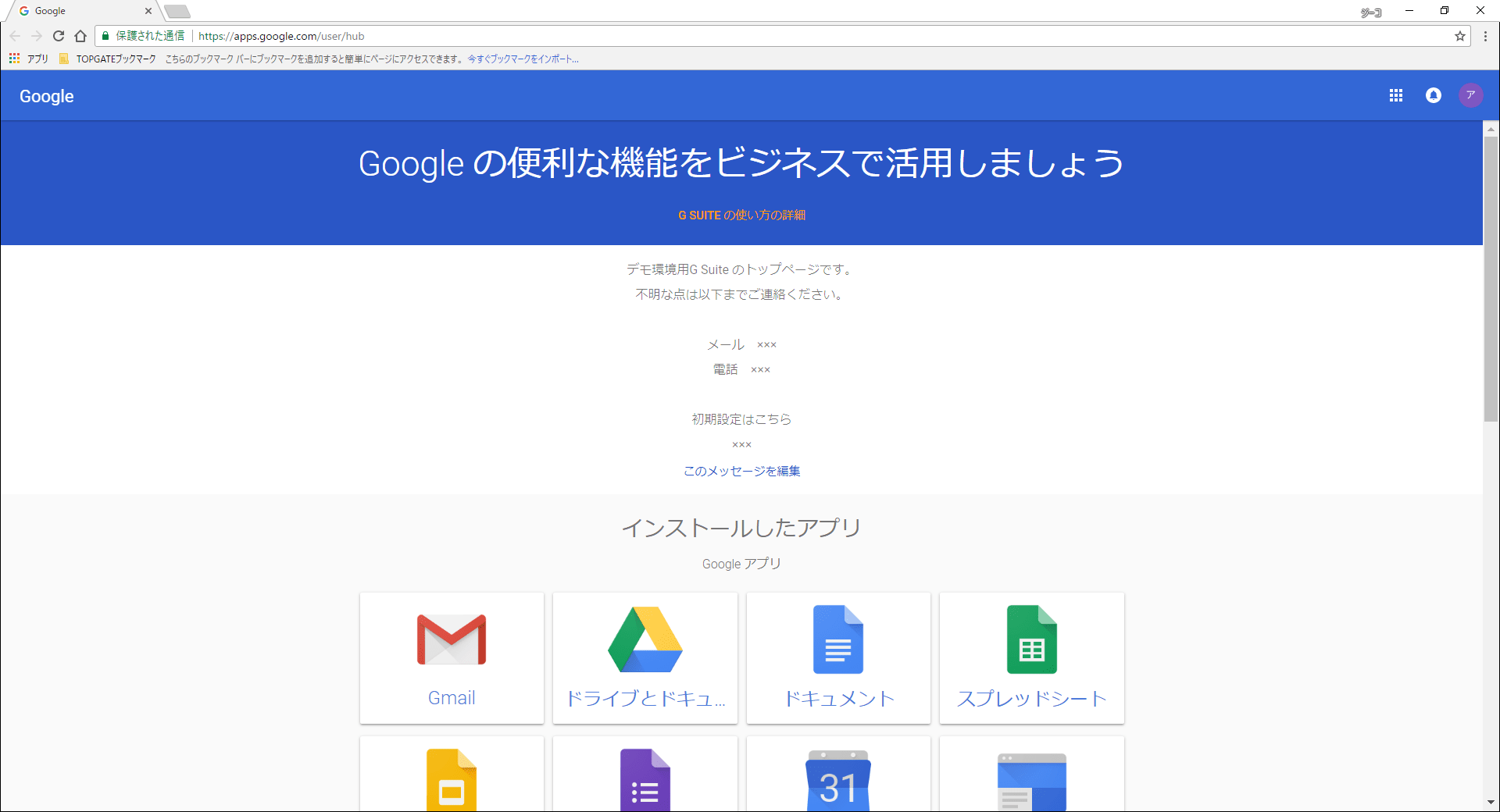View site security padlock info
This screenshot has height=812, width=1500.
tap(105, 36)
